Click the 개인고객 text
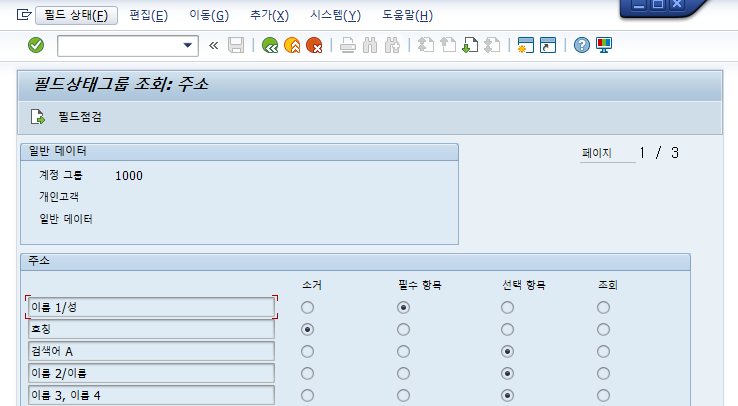The height and width of the screenshot is (406, 738). [x=59, y=197]
